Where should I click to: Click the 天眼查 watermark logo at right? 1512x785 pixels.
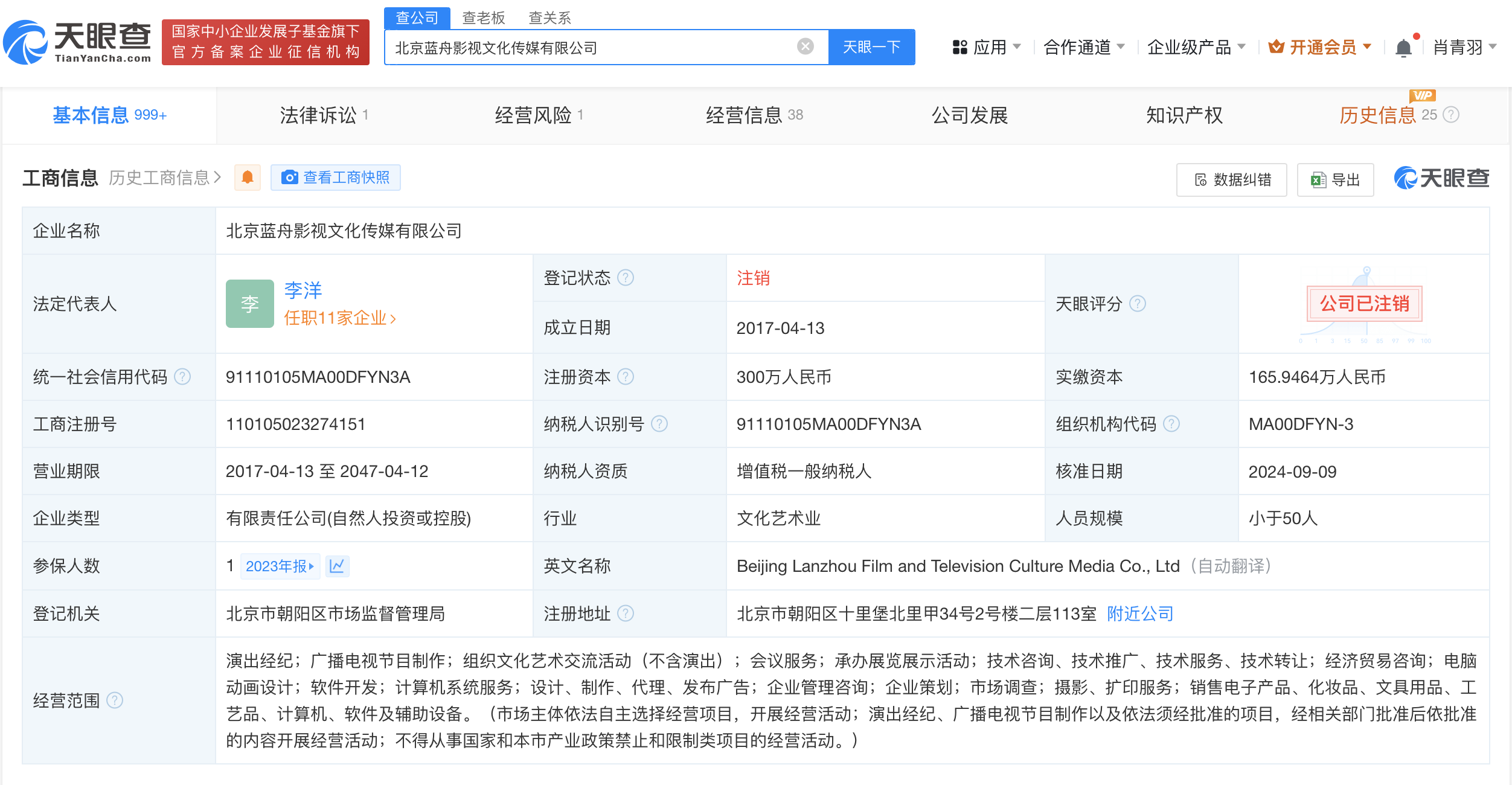tap(1441, 178)
